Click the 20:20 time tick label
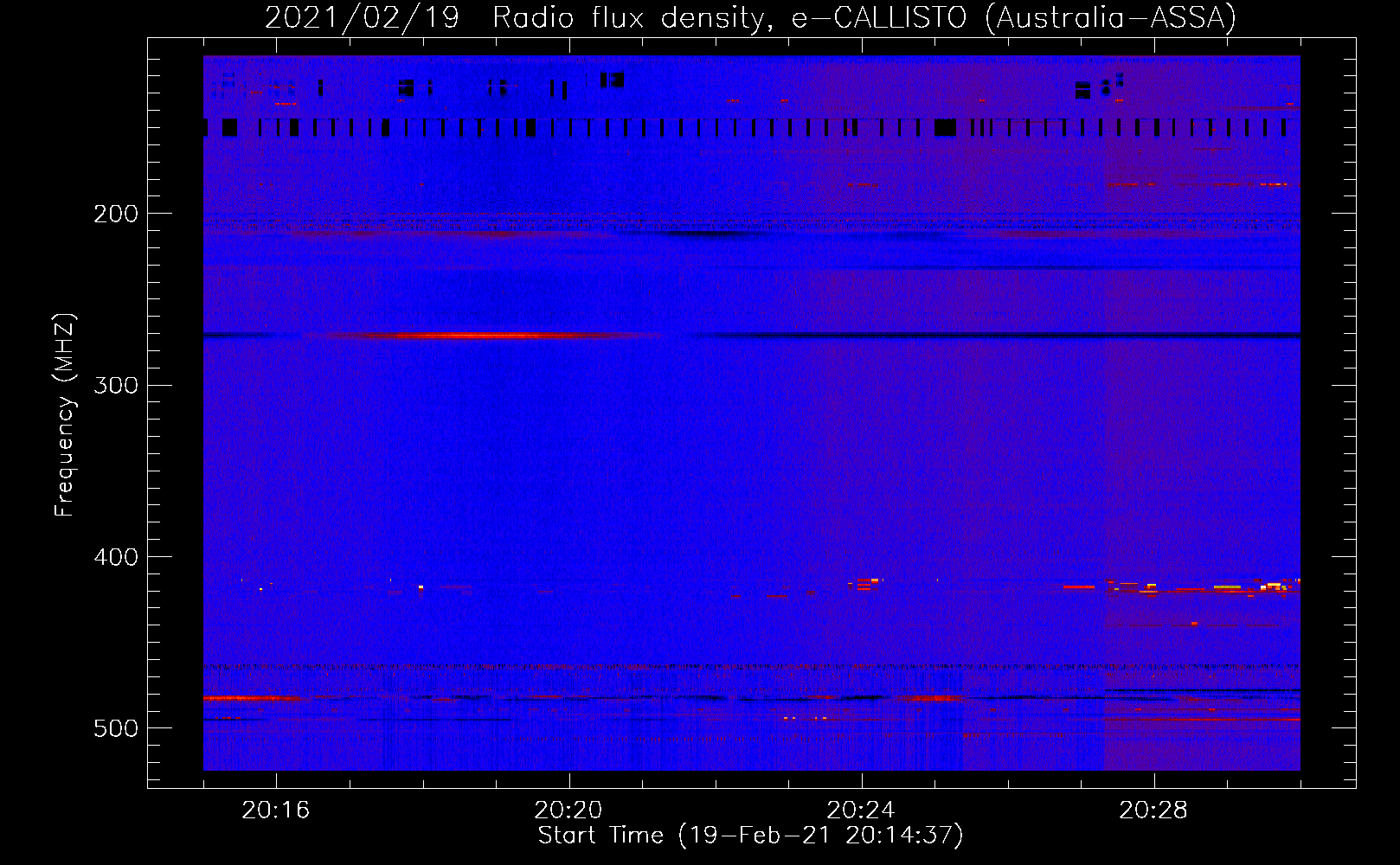This screenshot has width=1400, height=865. (x=568, y=811)
